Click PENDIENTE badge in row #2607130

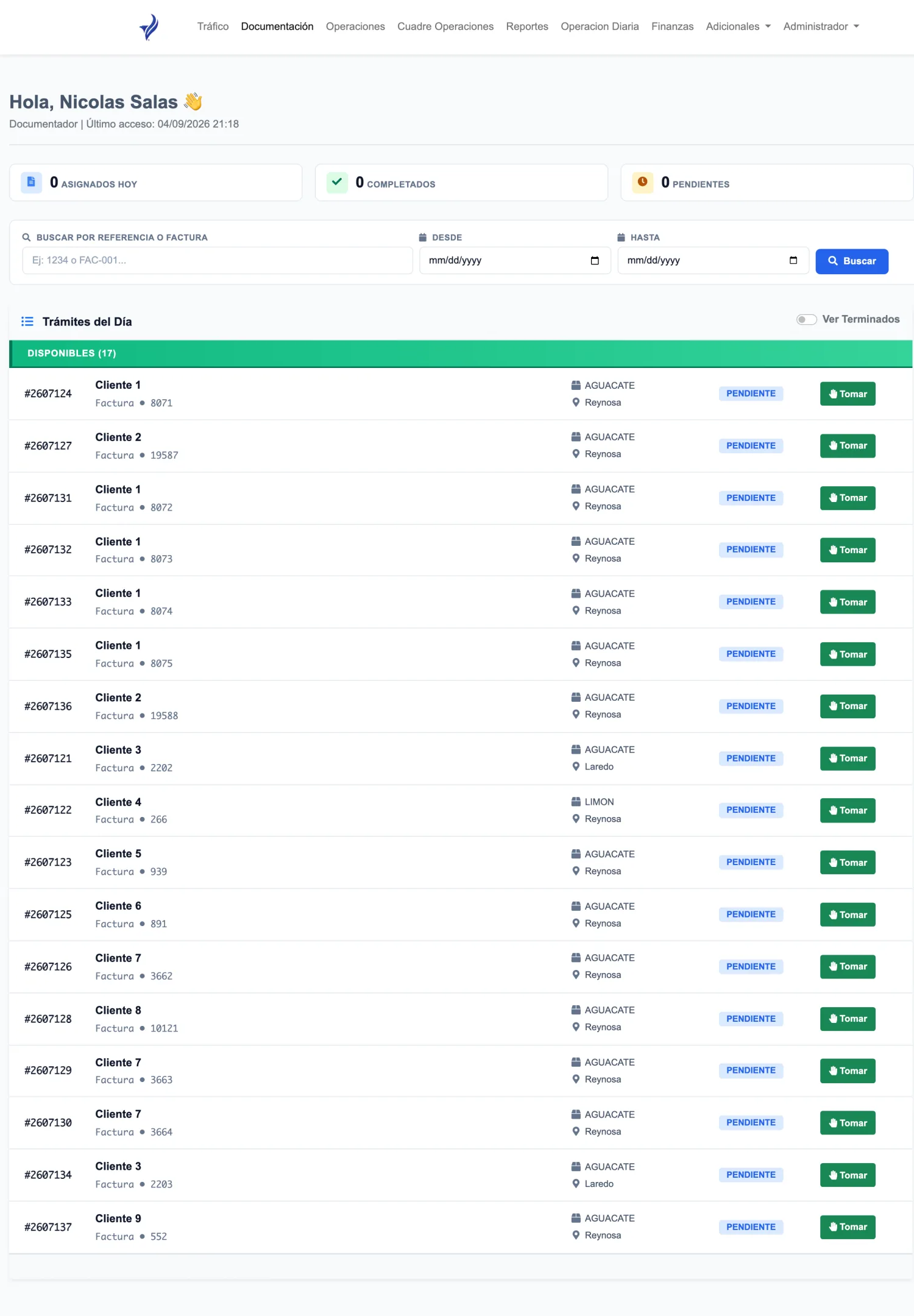click(751, 1122)
